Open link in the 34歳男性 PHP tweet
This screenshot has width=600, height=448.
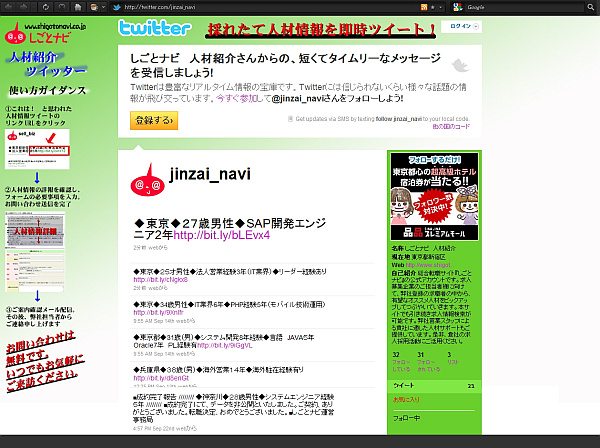[x=158, y=313]
